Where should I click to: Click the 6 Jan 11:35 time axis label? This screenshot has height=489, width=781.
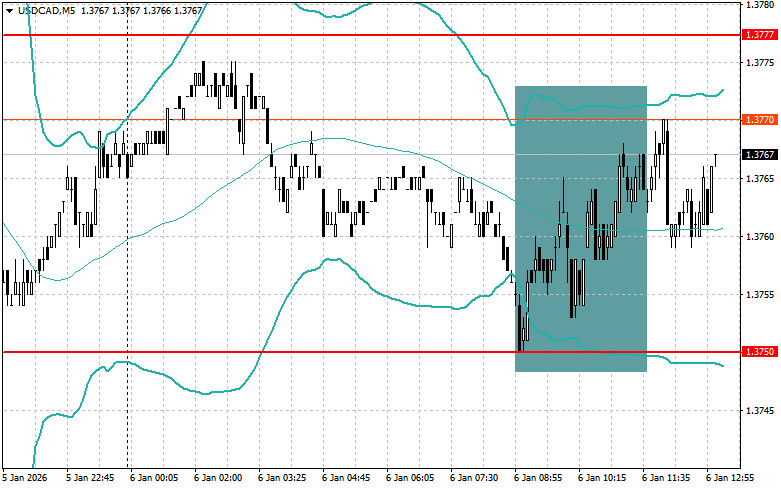(666, 478)
